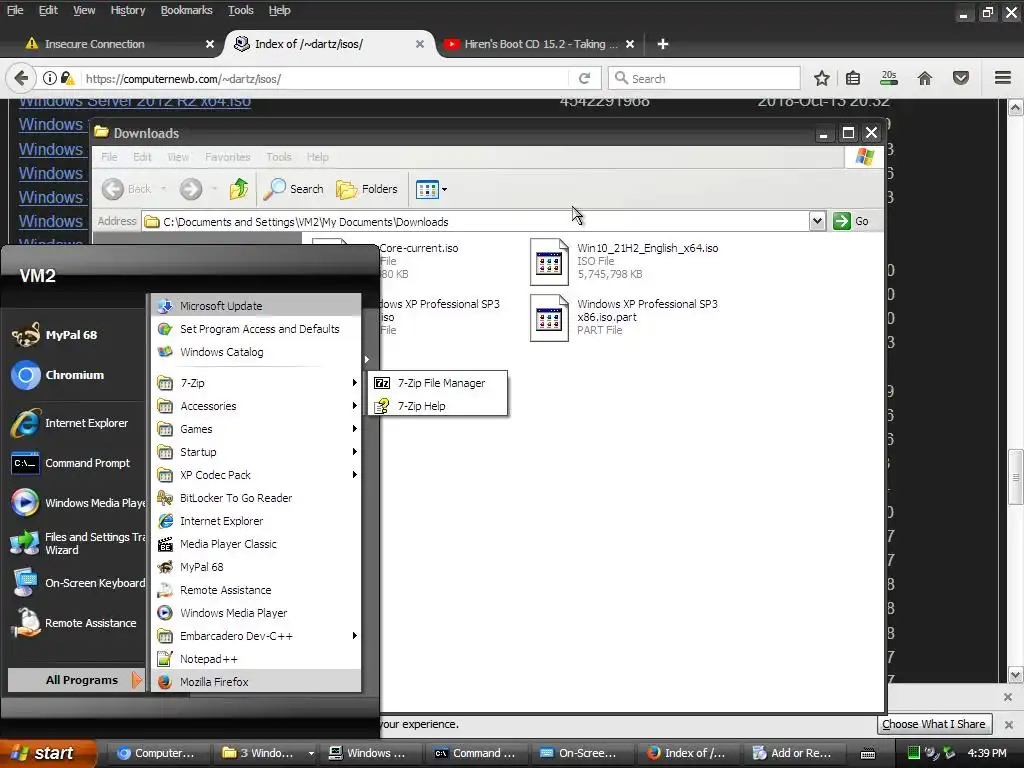Click the Windows start button
Screen dimensions: 1024x768
pyautogui.click(x=48, y=753)
